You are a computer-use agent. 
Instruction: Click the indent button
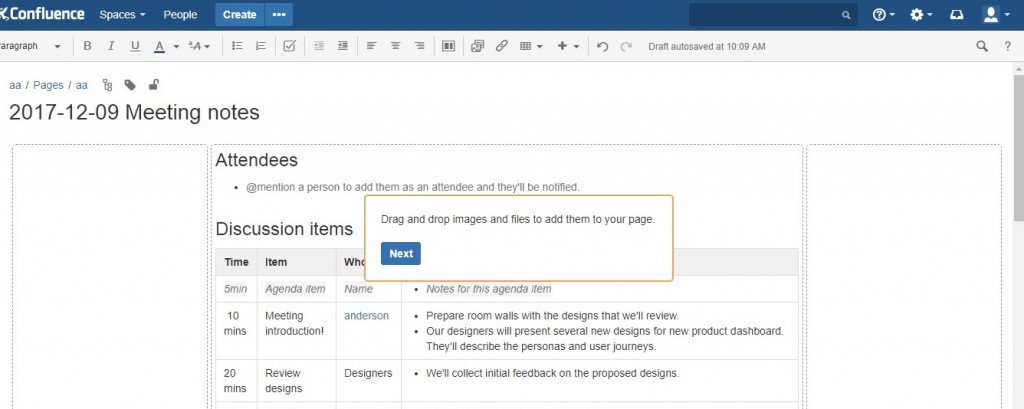click(x=342, y=46)
